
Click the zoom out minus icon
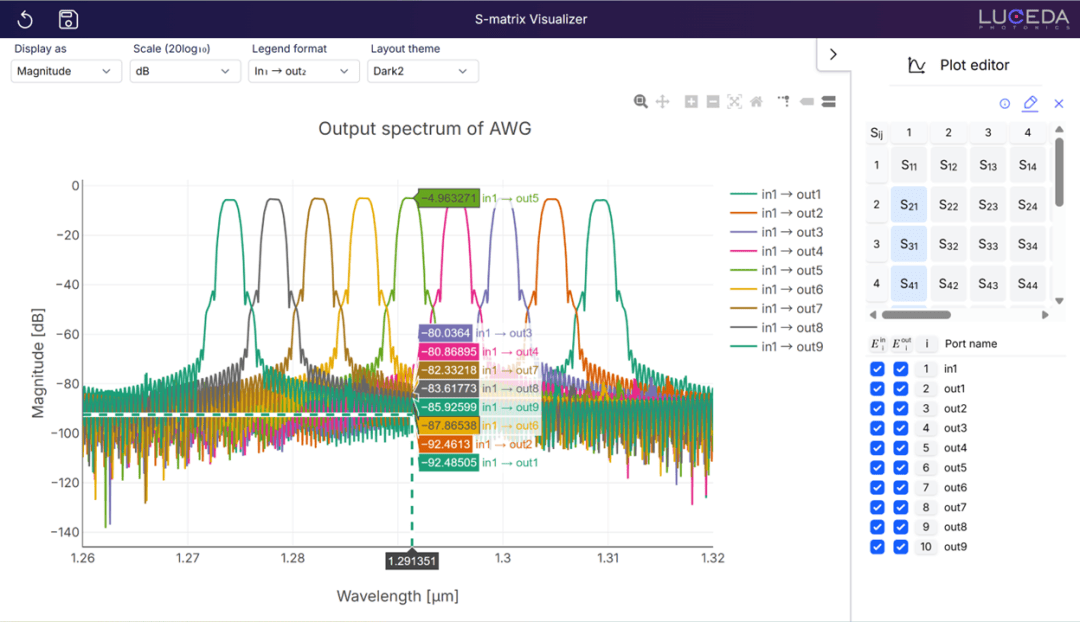(x=713, y=101)
